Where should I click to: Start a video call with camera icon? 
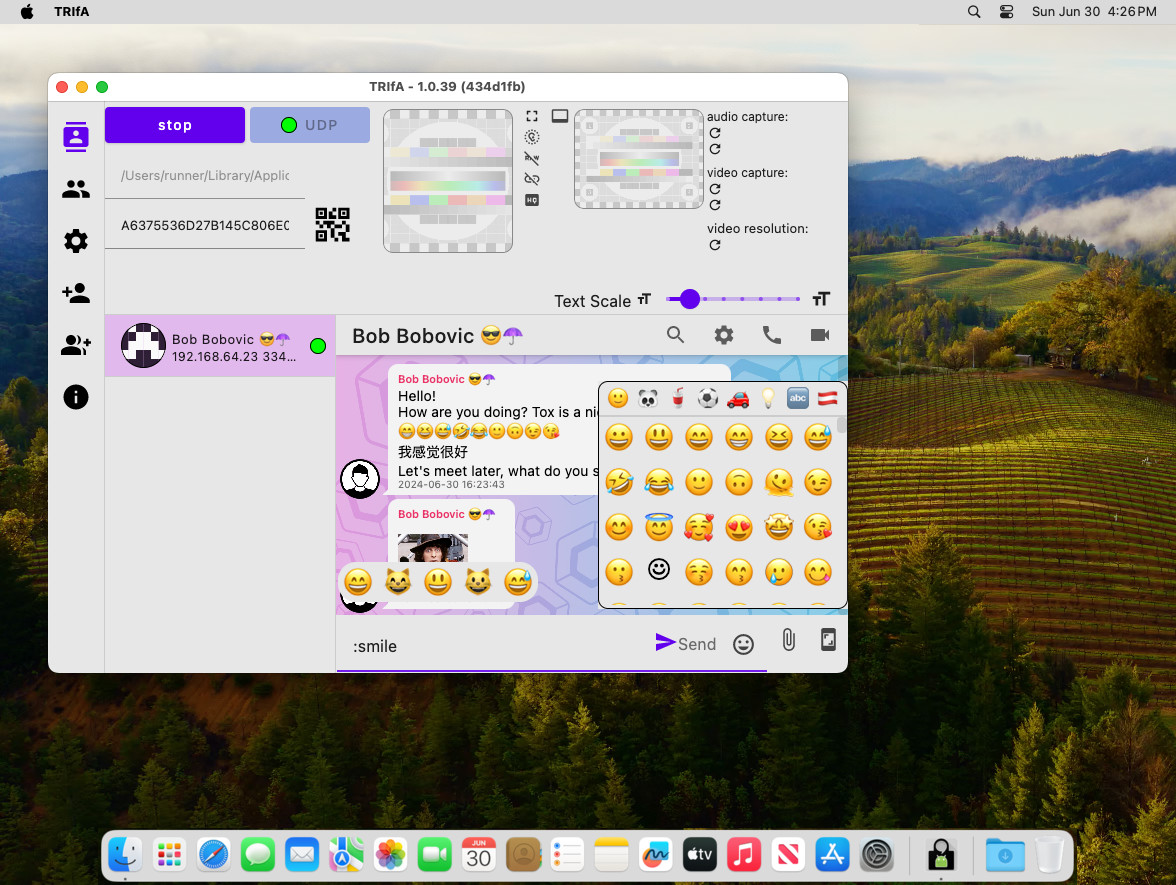[x=820, y=335]
